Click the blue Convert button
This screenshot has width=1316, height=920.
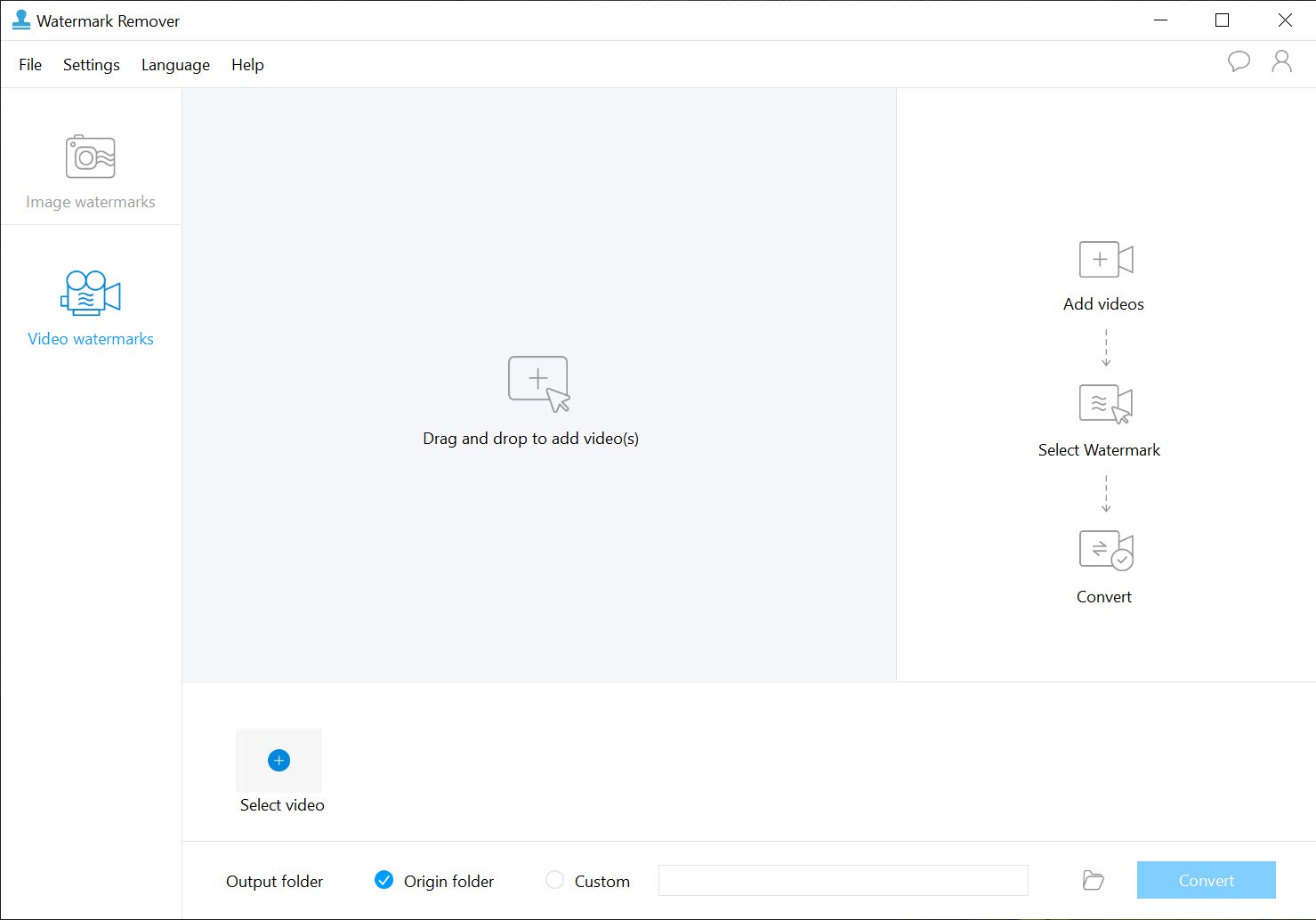(x=1206, y=880)
